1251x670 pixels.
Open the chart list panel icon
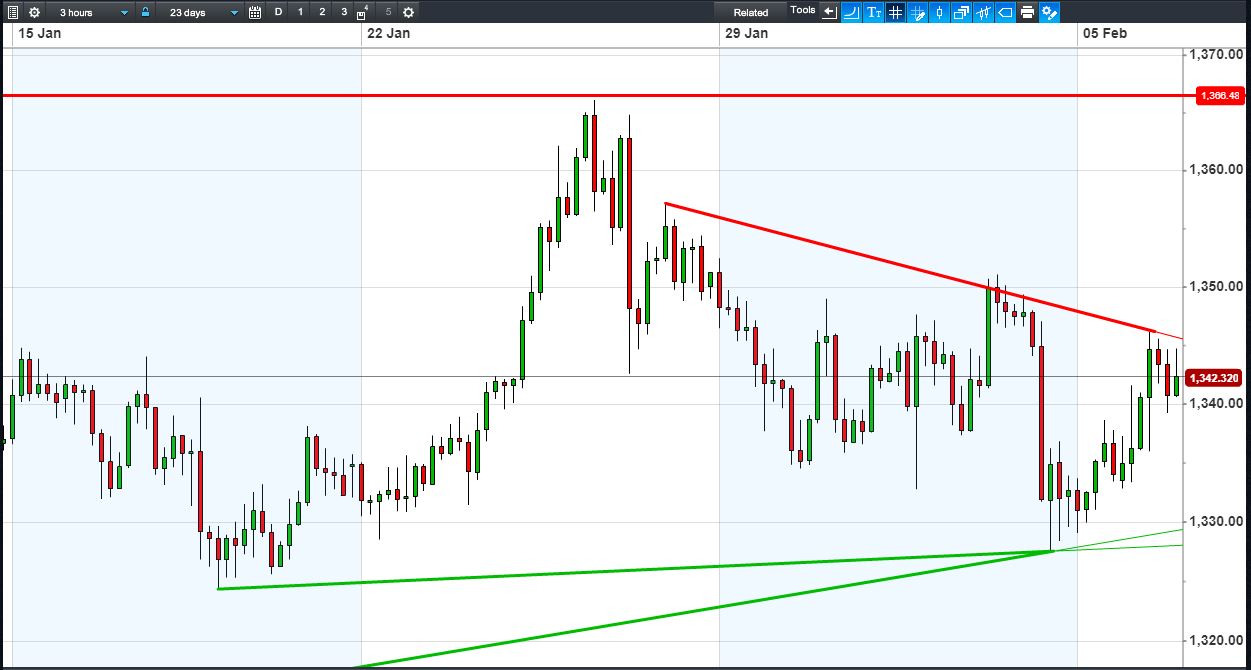click(11, 12)
